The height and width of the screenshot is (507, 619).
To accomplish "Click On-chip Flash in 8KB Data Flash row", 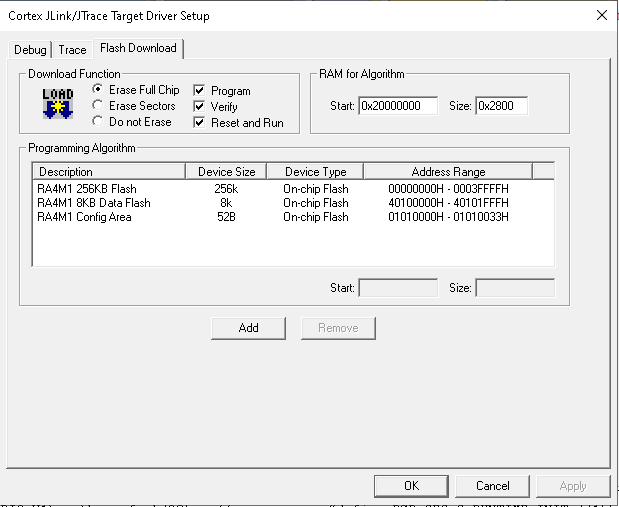I will [x=316, y=203].
